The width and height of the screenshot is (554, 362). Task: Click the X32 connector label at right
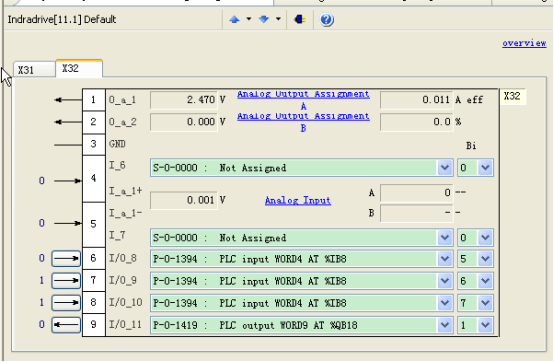pyautogui.click(x=512, y=96)
